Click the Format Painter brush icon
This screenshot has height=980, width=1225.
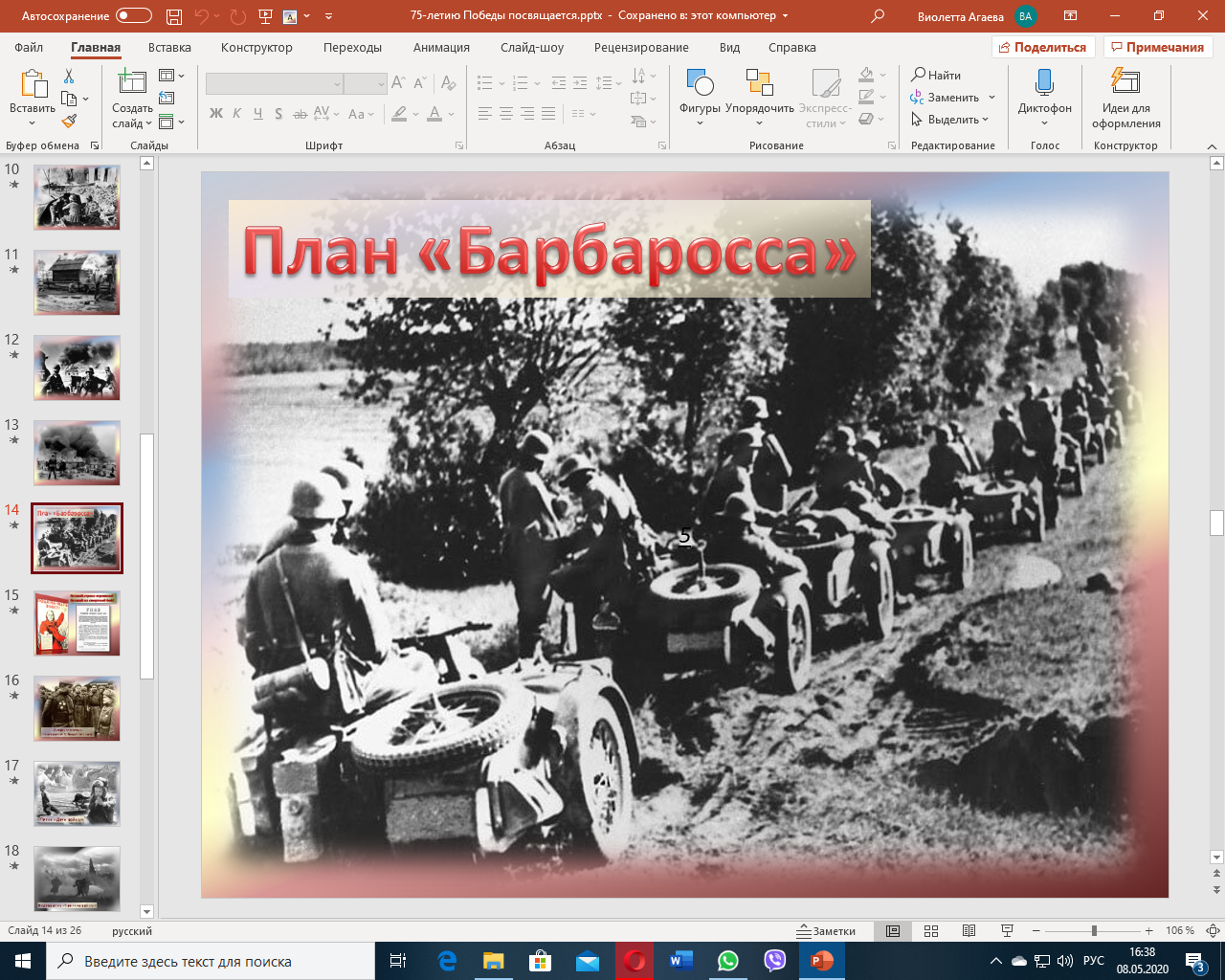pos(69,122)
